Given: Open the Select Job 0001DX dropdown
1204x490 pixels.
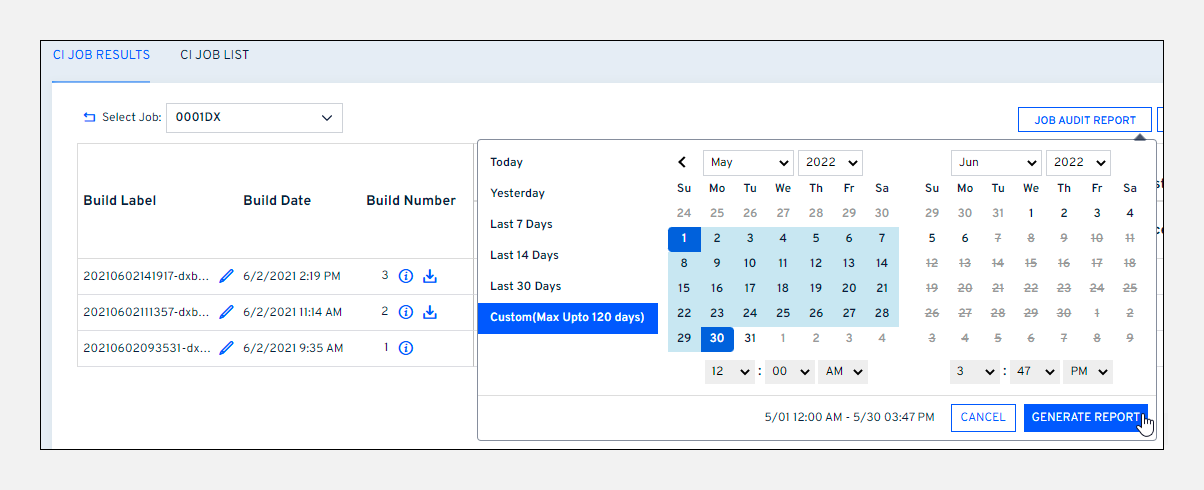Looking at the screenshot, I should click(254, 118).
